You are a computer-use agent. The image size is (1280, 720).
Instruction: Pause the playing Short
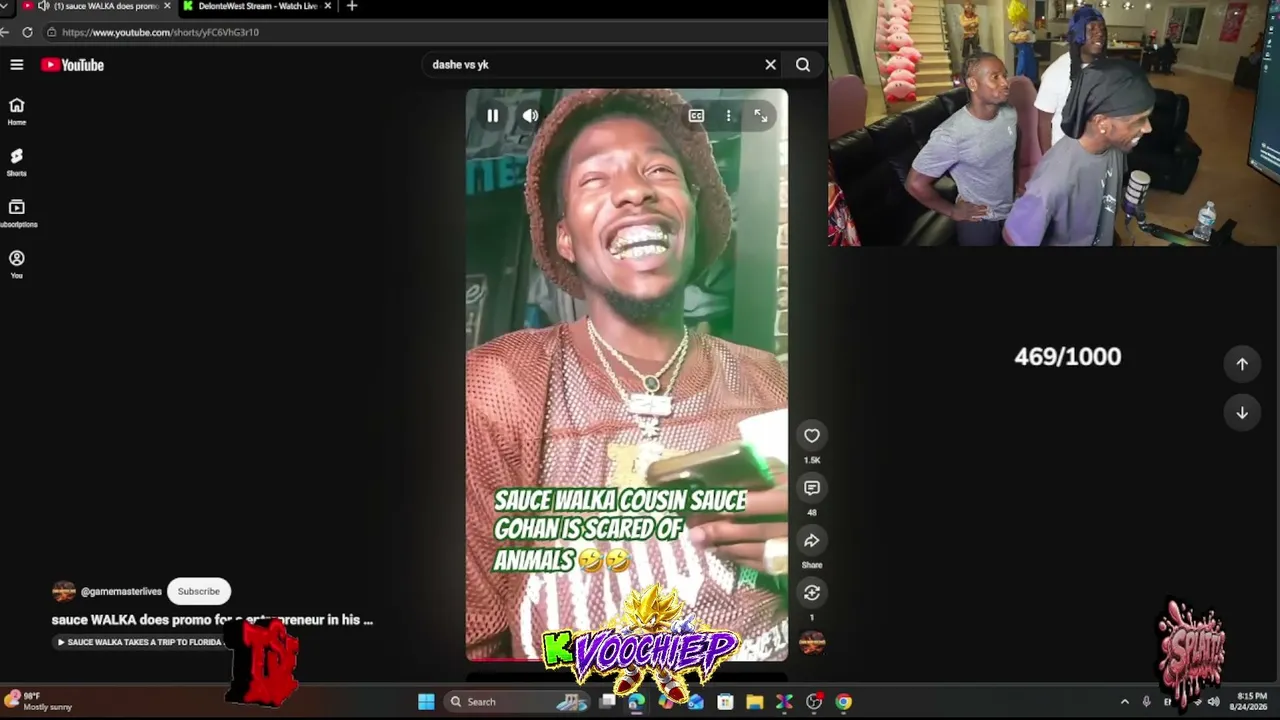tap(492, 116)
